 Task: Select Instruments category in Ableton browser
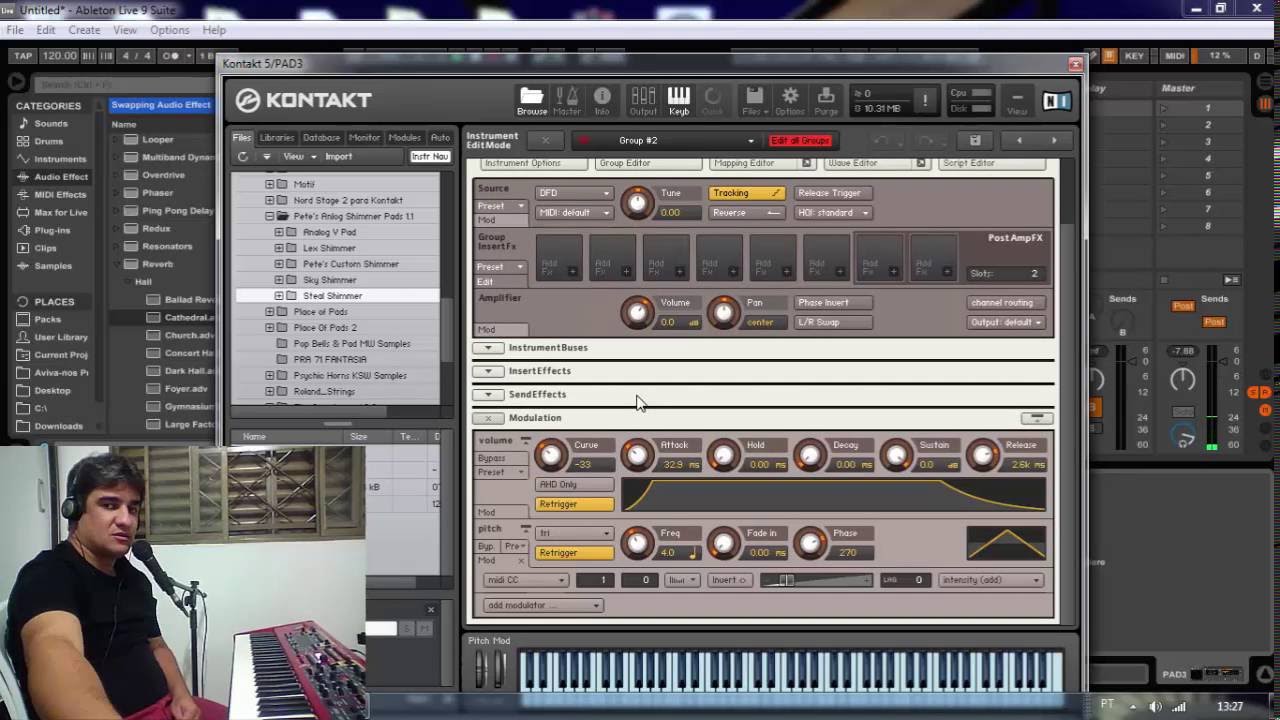60,159
